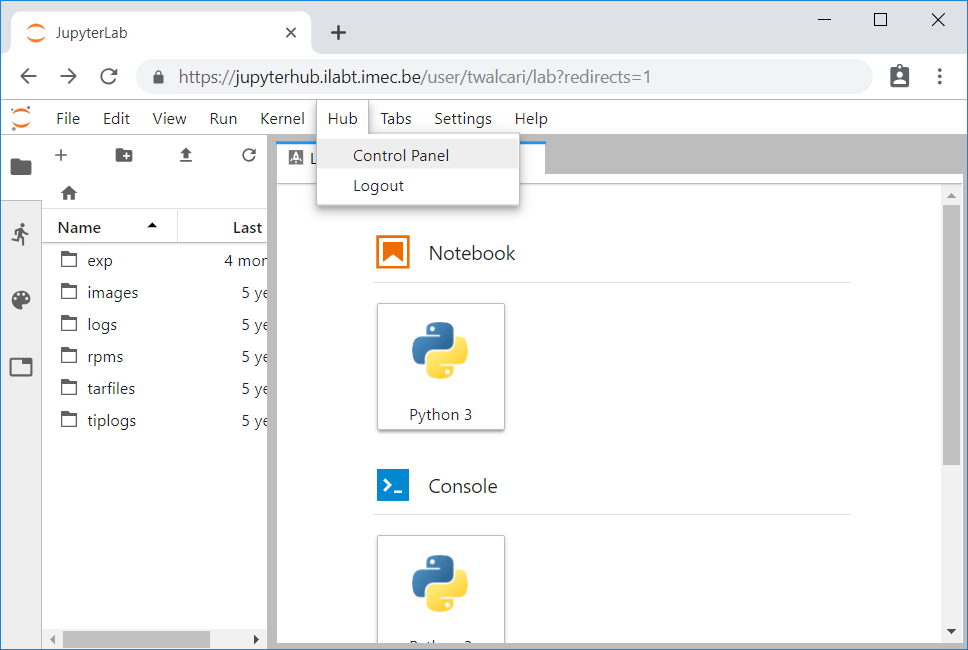Screen dimensions: 968x650
Task: Open the File menu
Action: point(68,119)
